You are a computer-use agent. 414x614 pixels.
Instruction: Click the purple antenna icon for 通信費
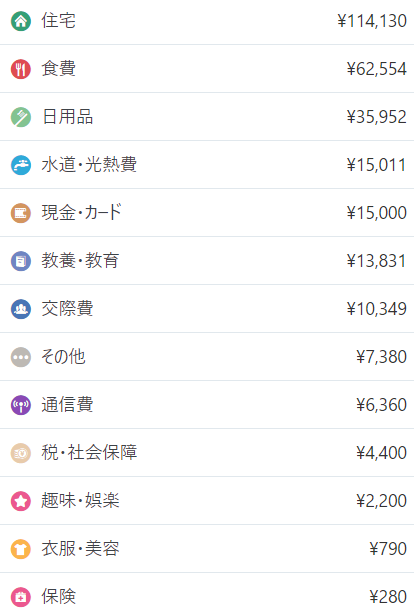coord(21,405)
